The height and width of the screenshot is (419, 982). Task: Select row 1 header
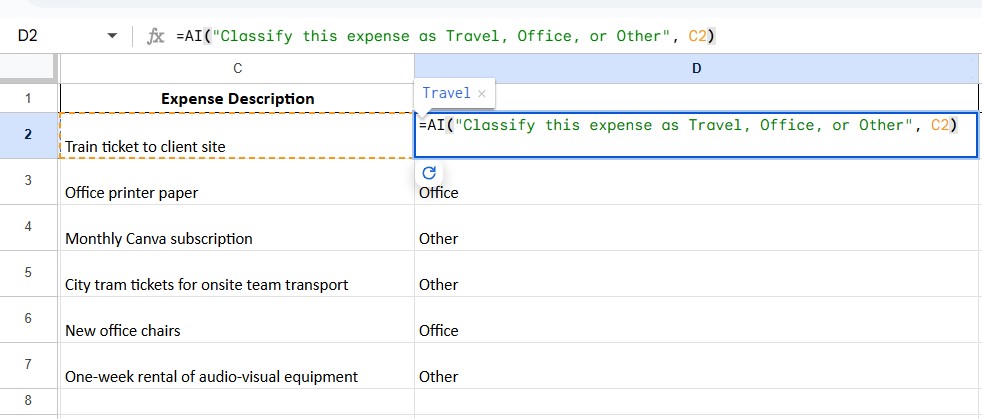(28, 98)
